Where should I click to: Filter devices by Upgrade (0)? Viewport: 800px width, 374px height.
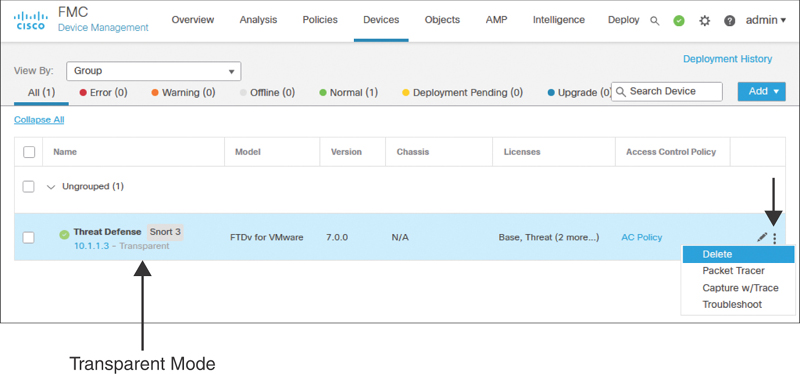579,93
